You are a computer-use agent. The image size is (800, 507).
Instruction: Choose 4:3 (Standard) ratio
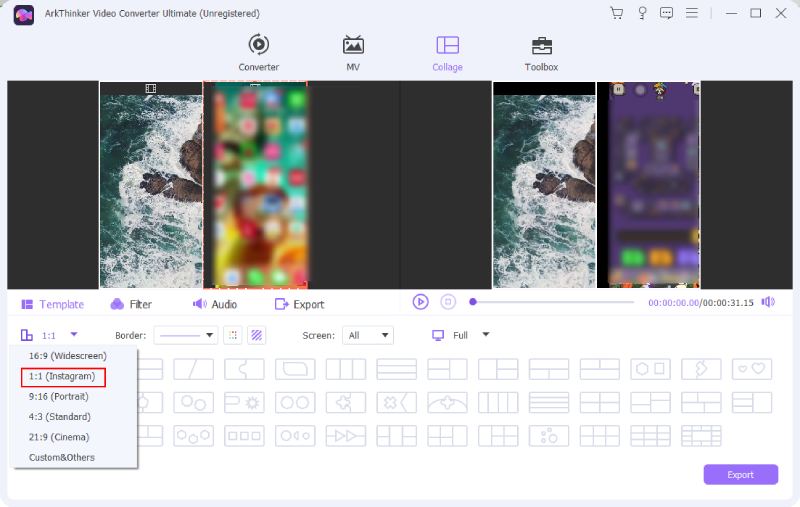click(x=60, y=417)
